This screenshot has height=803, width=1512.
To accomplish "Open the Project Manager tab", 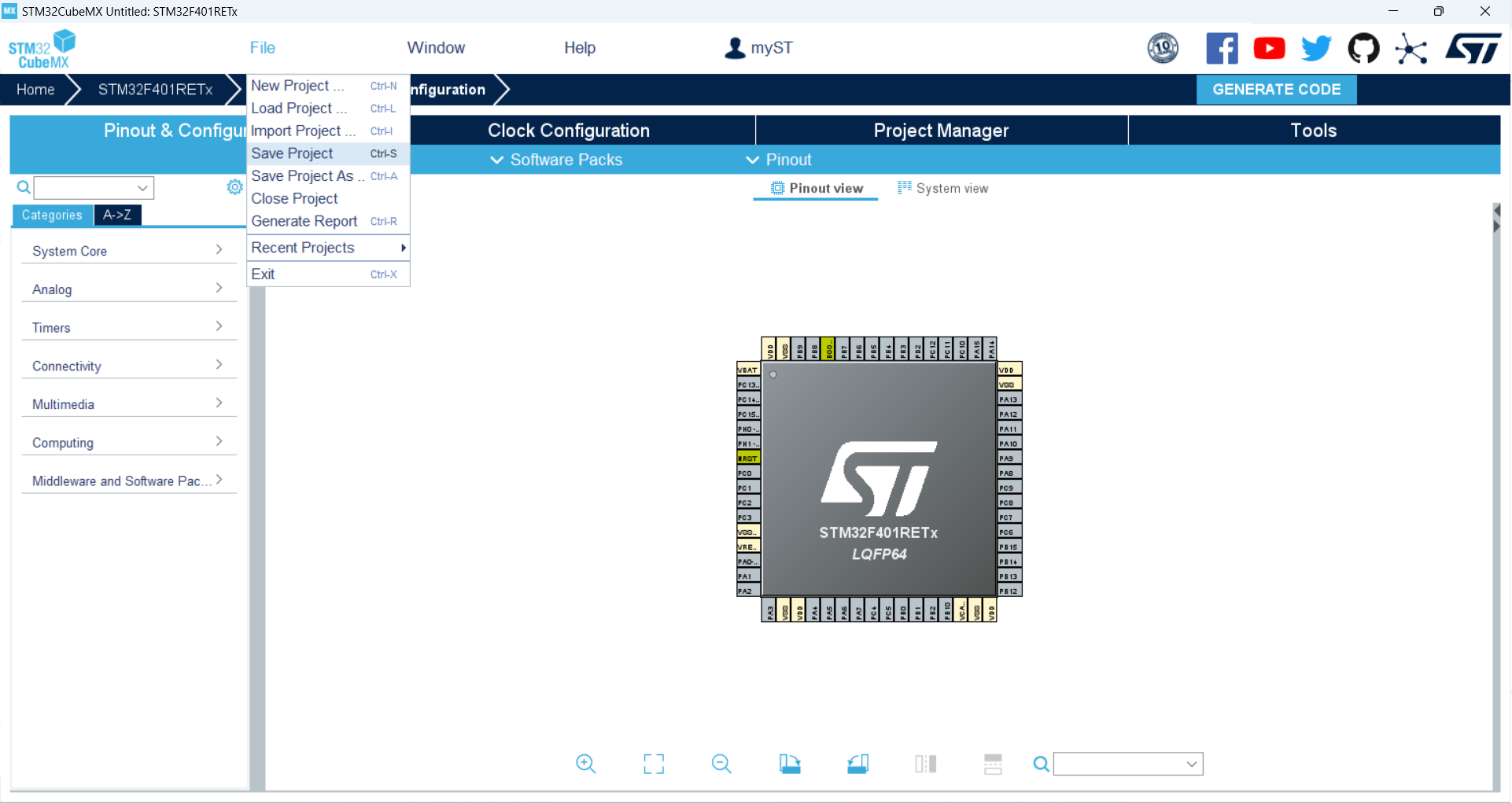I will coord(941,131).
